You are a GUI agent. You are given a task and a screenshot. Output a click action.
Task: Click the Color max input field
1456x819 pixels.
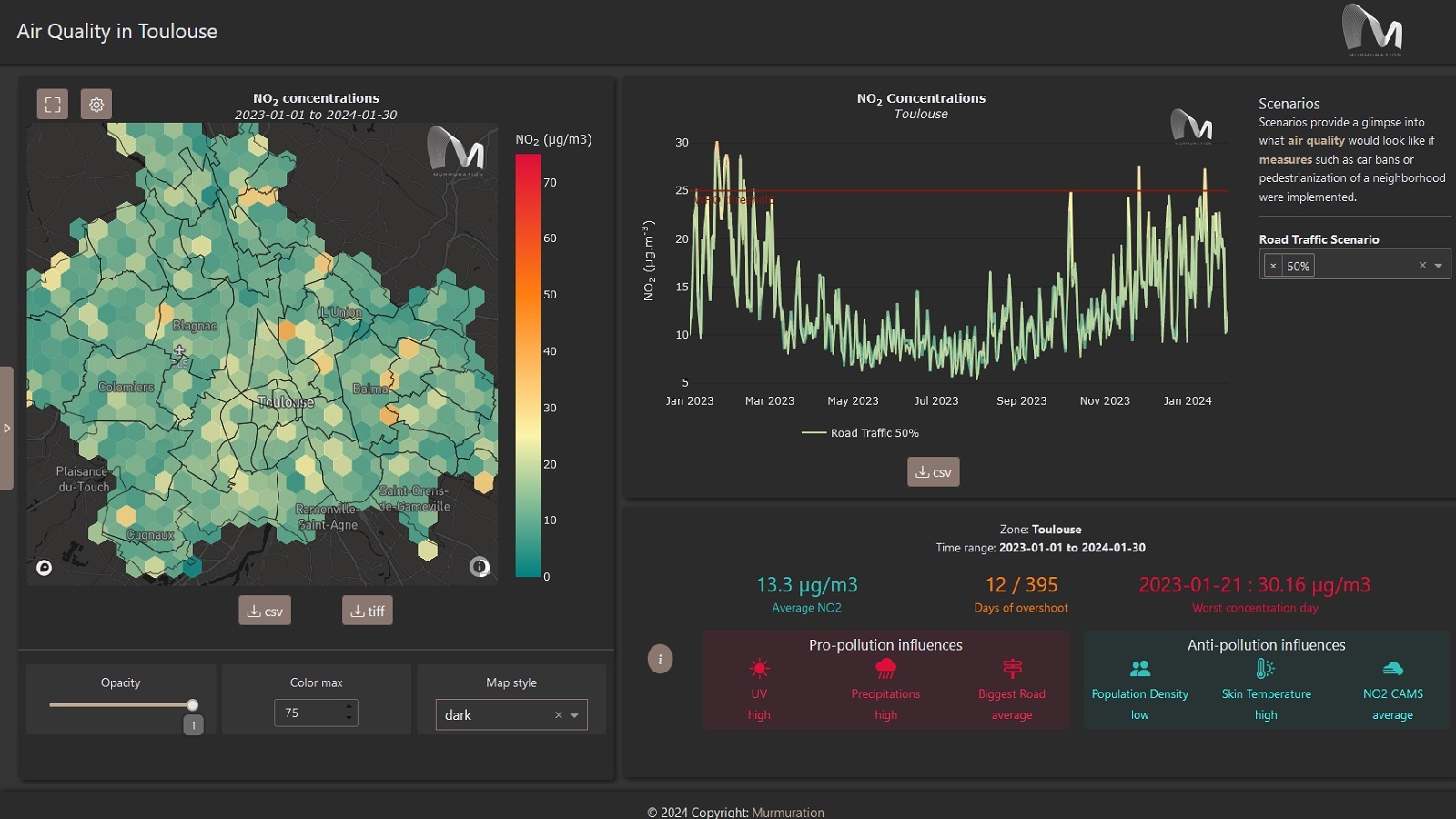309,713
